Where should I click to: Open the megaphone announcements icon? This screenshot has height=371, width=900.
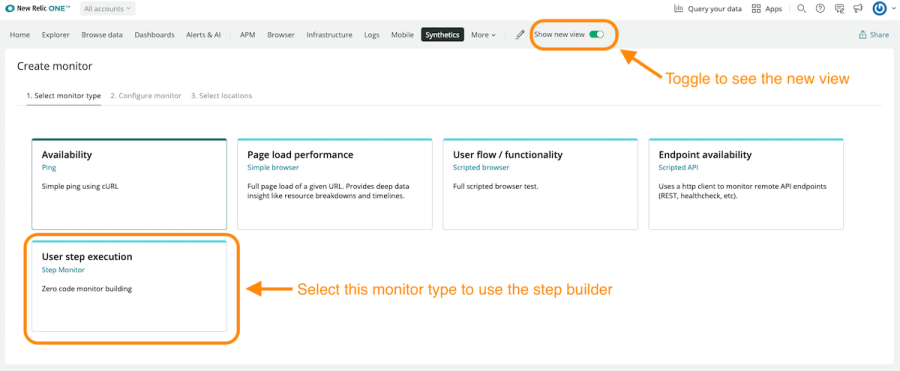[x=858, y=9]
